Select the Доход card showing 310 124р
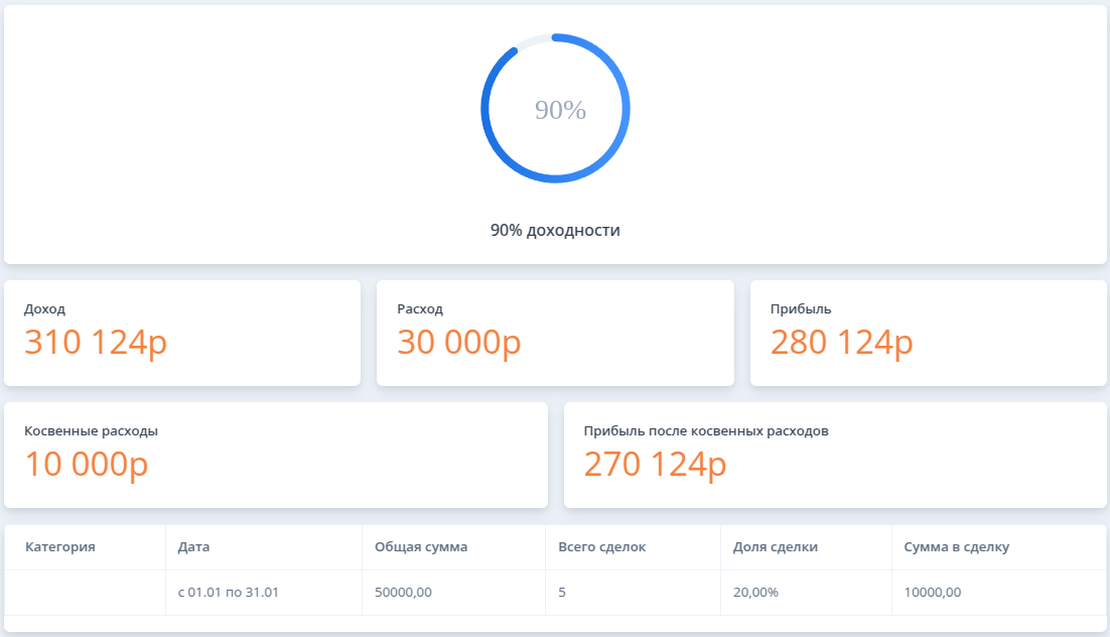 182,333
